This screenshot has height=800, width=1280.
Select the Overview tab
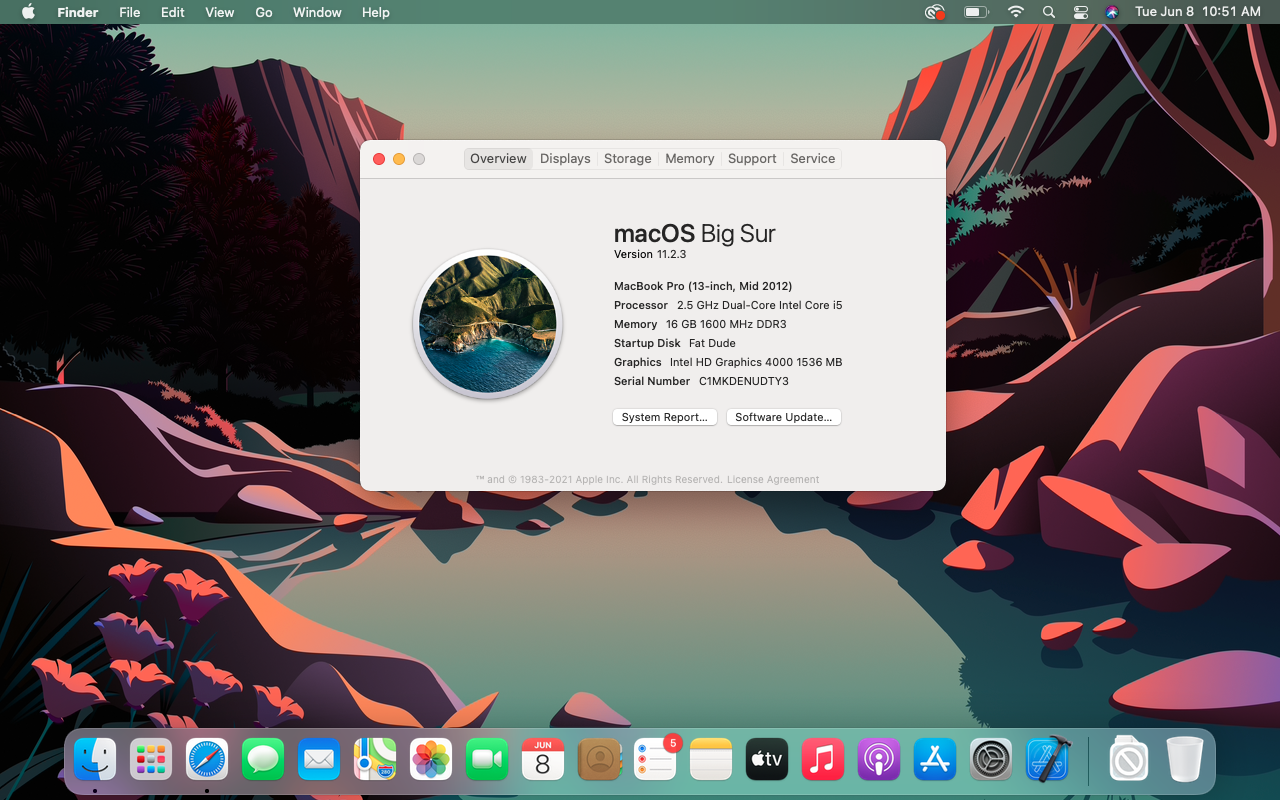(x=498, y=159)
